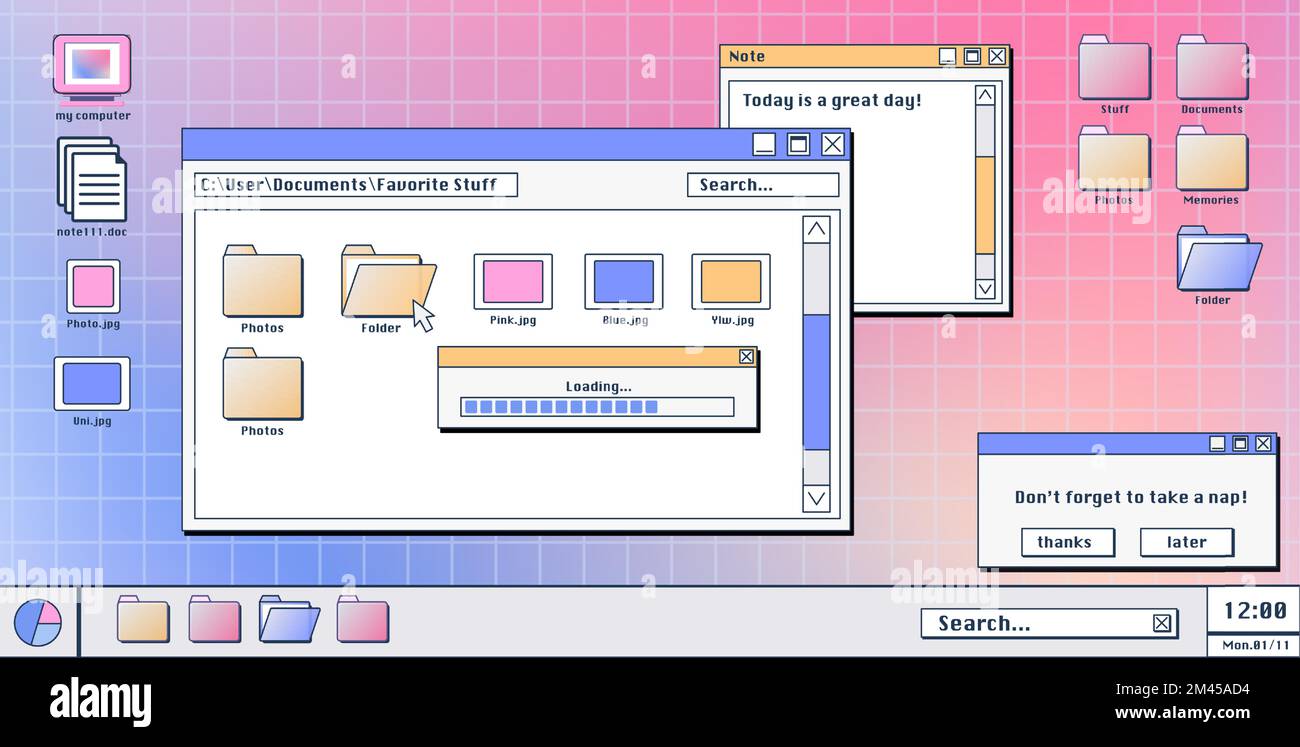Close the Favorite Stuff file window
The height and width of the screenshot is (747, 1300).
tap(833, 145)
